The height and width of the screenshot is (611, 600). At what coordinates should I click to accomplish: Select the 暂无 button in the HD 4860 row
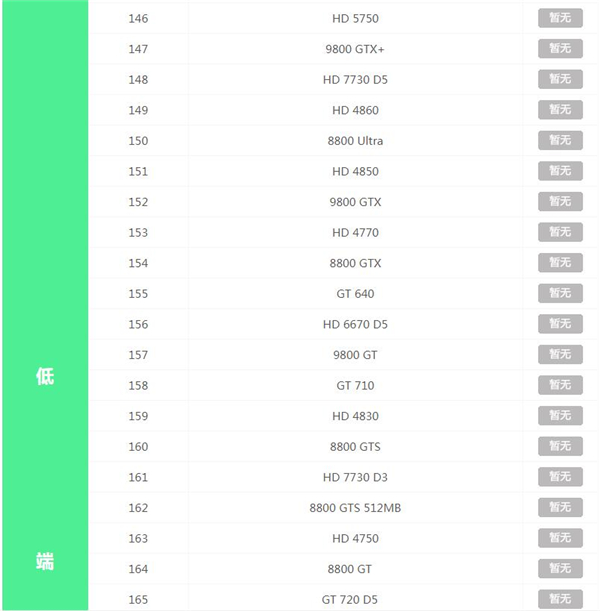pyautogui.click(x=560, y=110)
